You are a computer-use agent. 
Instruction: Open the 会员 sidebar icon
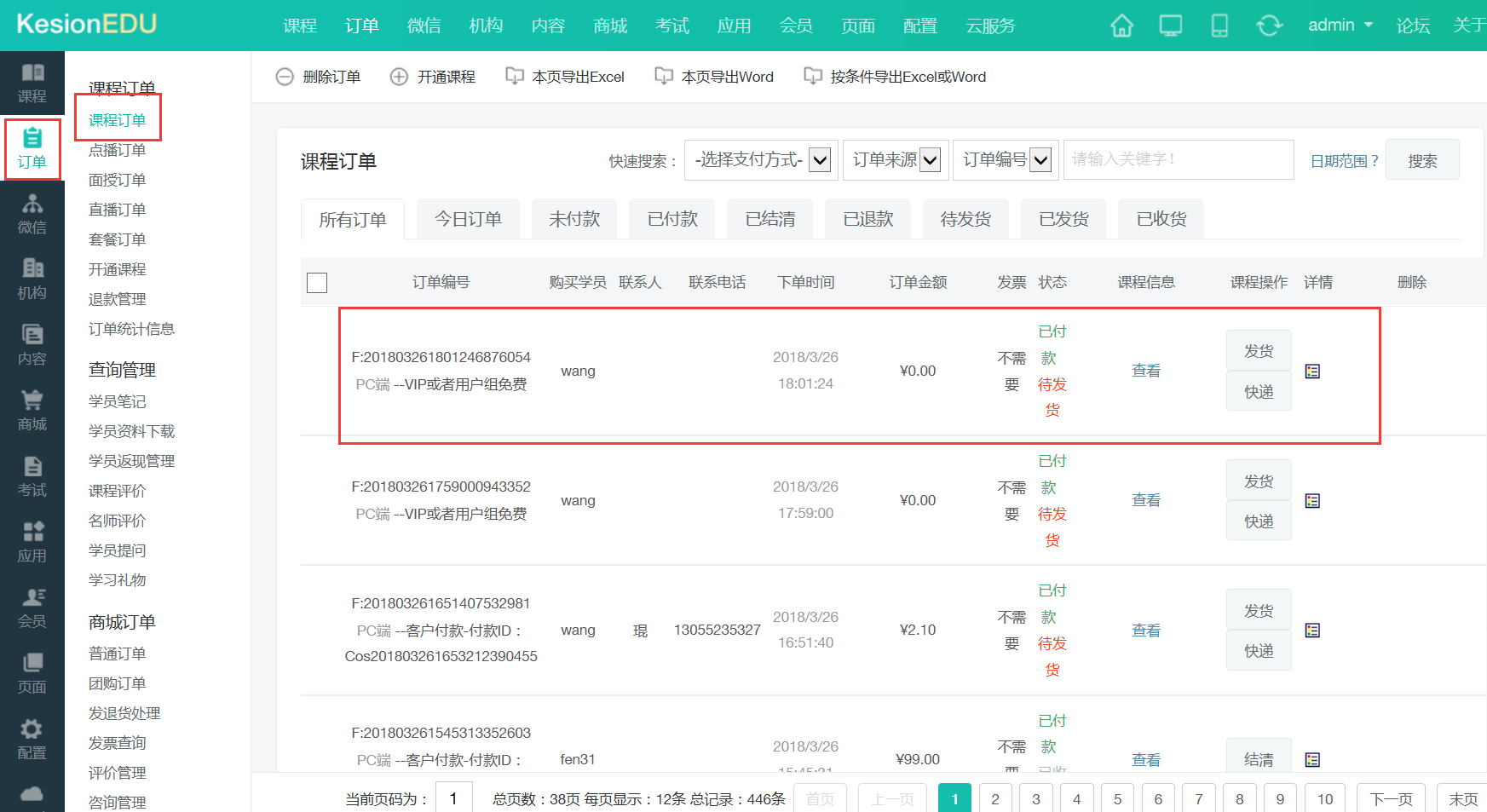click(32, 608)
